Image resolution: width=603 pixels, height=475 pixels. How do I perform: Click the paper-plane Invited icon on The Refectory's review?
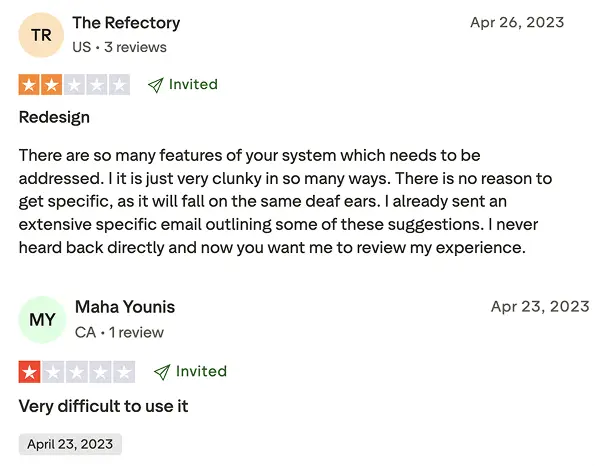(x=155, y=85)
